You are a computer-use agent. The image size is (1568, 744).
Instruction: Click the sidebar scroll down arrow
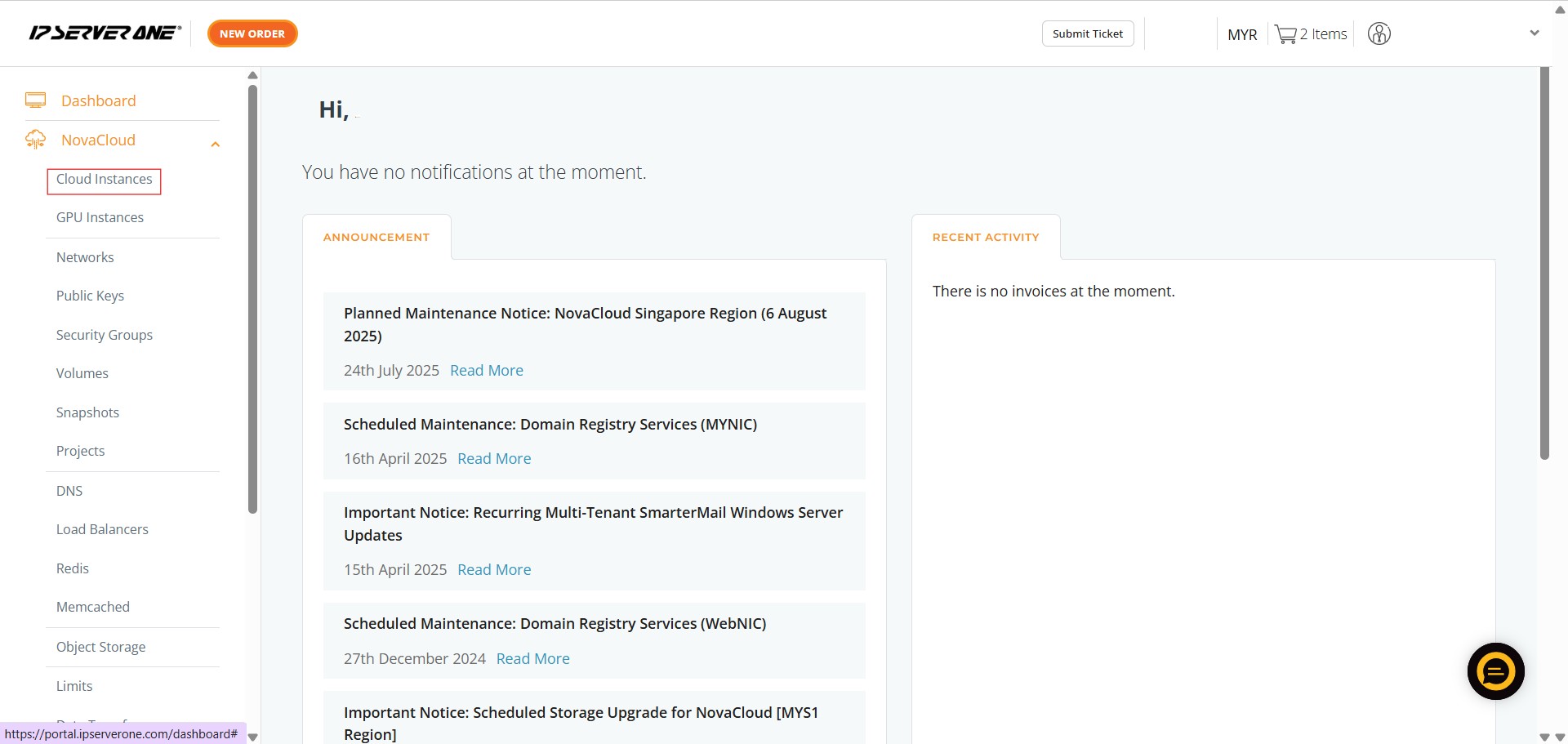pos(252,737)
